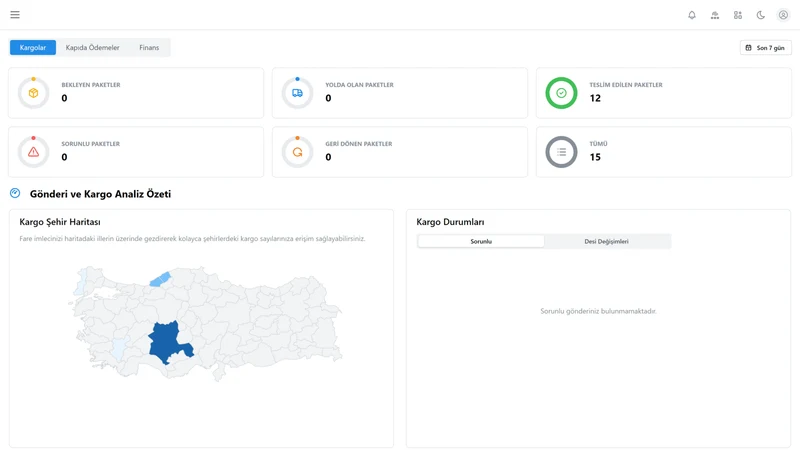Click the yellow box icon for Bekleyen Paketler
This screenshot has height=450, width=800.
pyautogui.click(x=33, y=93)
